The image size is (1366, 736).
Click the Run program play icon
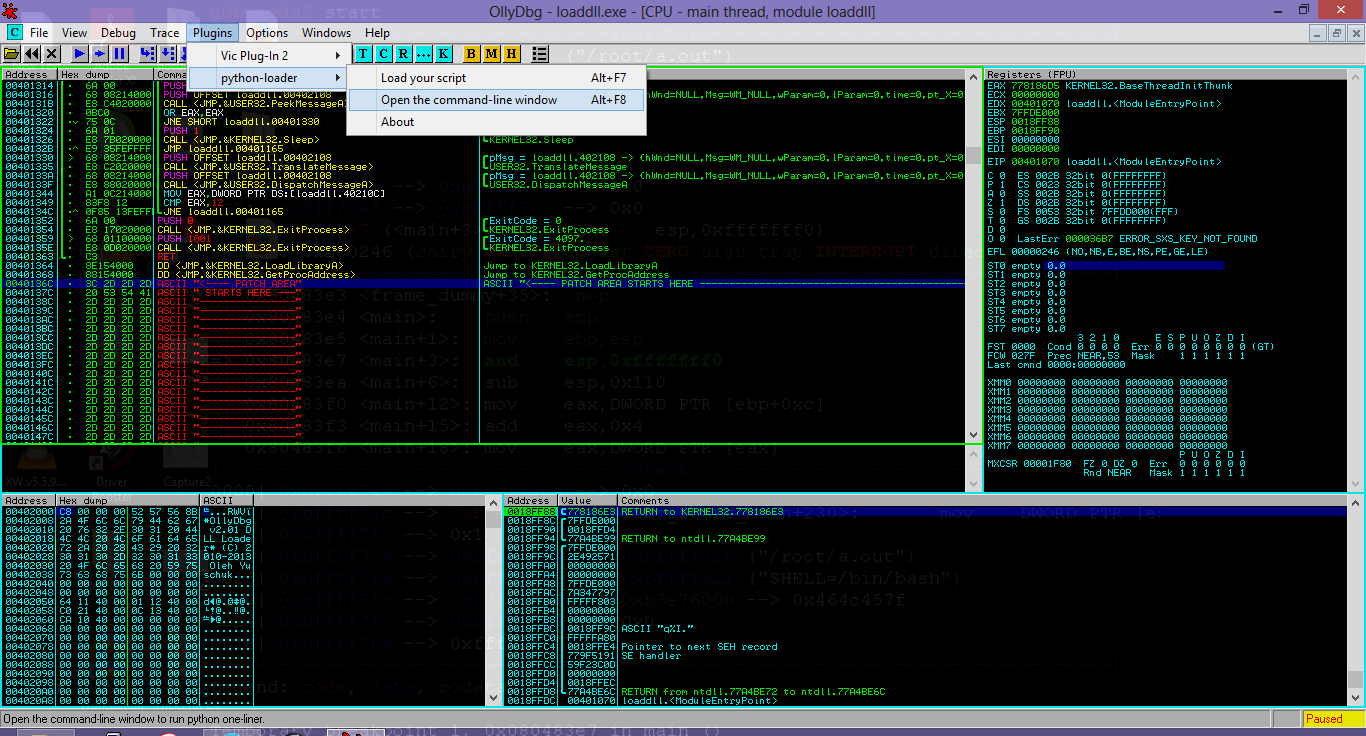[79, 53]
